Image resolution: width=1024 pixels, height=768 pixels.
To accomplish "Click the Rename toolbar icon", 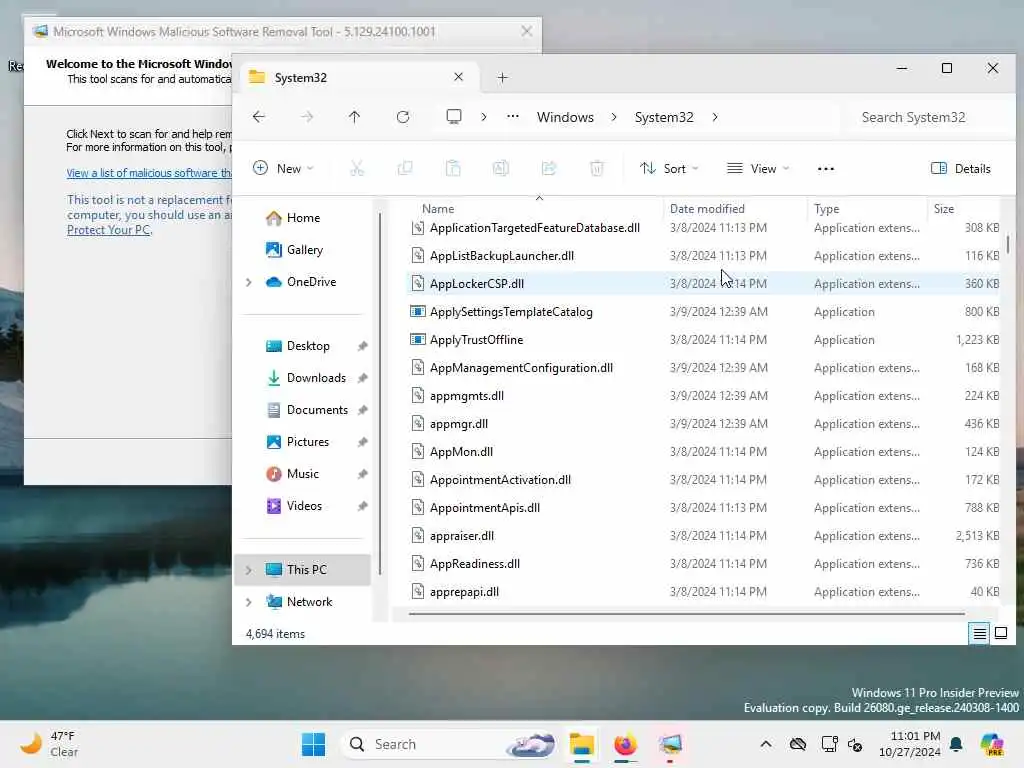I will coord(501,168).
